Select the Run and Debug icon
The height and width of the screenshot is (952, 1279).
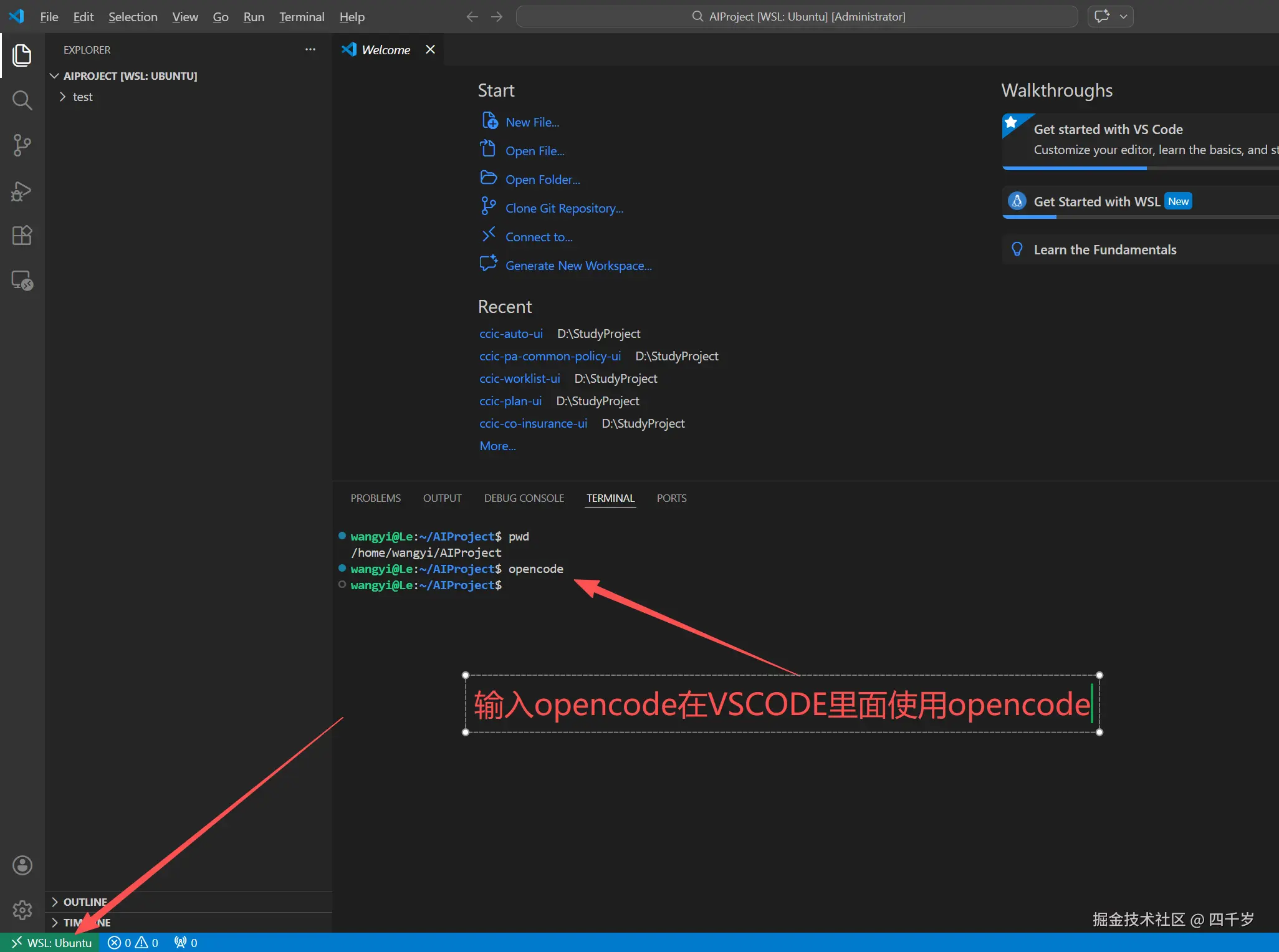[x=22, y=192]
